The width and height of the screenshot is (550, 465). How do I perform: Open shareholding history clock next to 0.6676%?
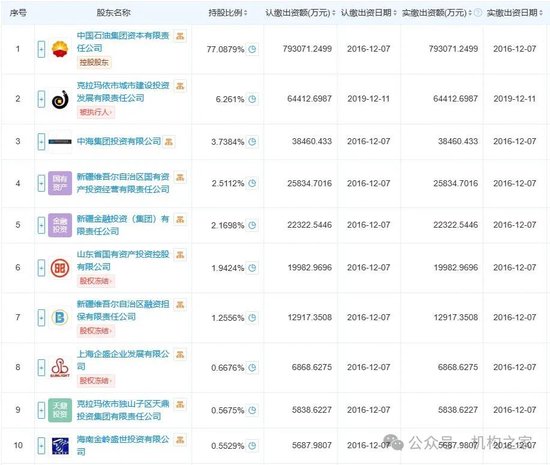pyautogui.click(x=252, y=368)
